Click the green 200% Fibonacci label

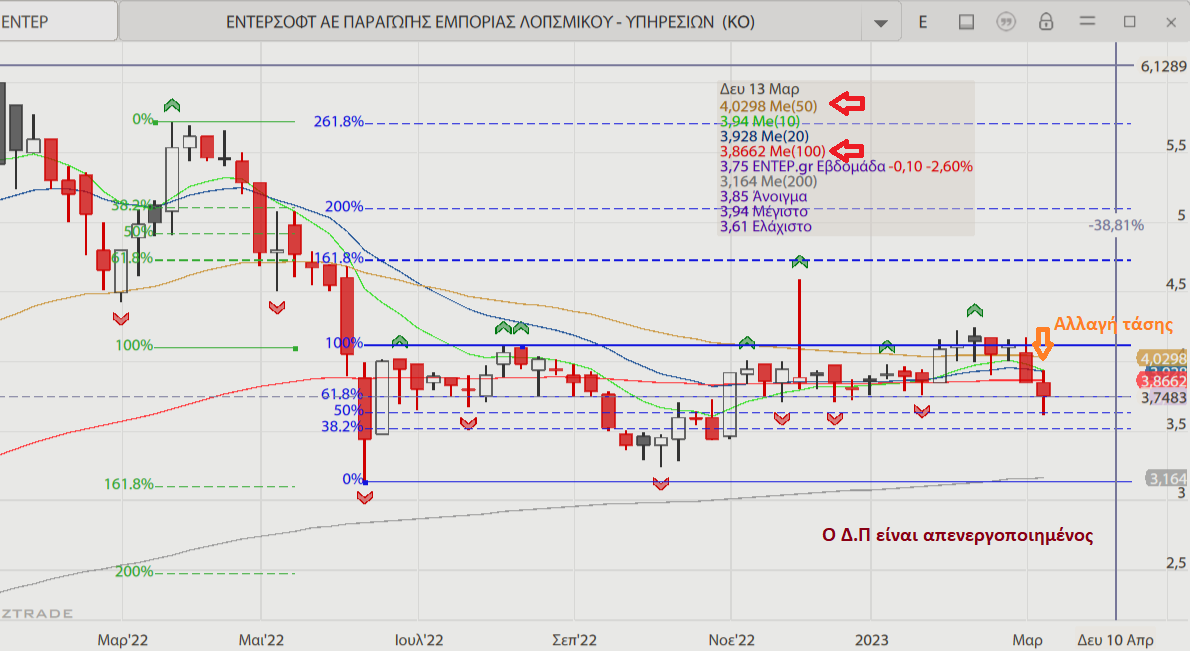tap(134, 571)
